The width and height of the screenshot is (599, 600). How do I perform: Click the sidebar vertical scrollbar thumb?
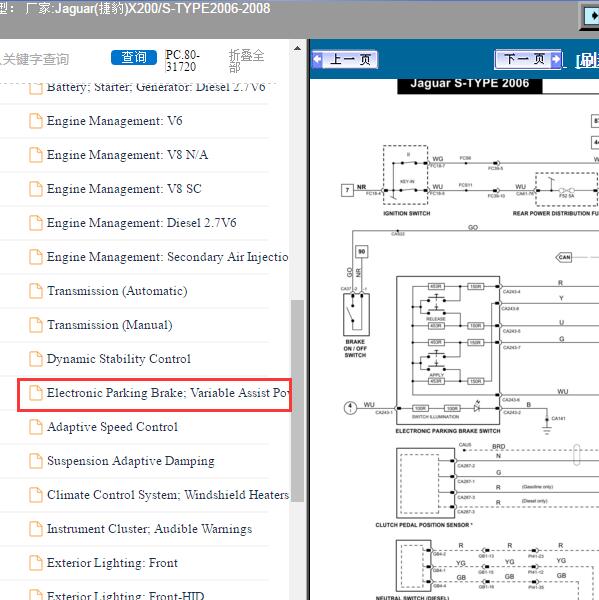[x=297, y=401]
